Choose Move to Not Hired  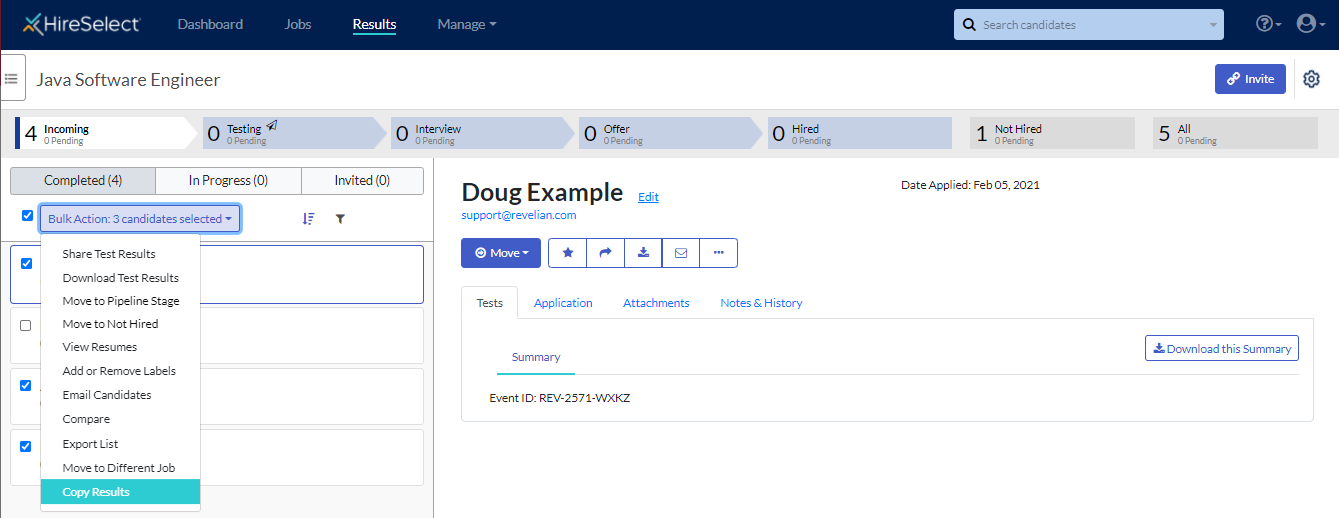[120, 324]
